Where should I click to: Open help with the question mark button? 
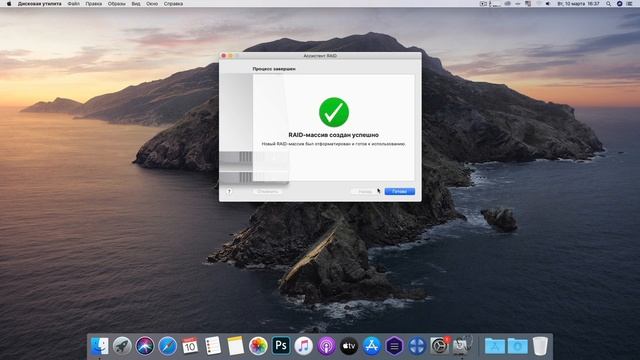[229, 191]
